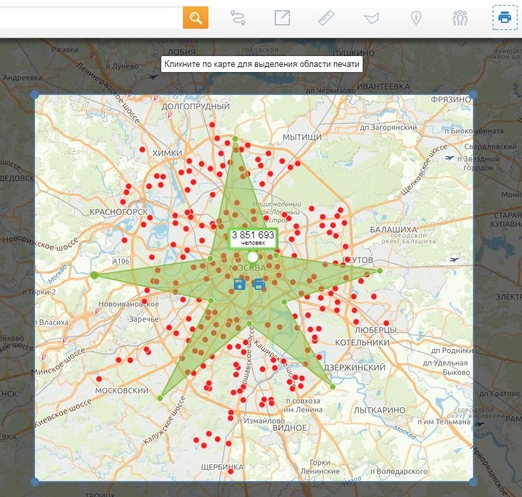
Task: Open the route planning tool icon
Action: (x=238, y=18)
